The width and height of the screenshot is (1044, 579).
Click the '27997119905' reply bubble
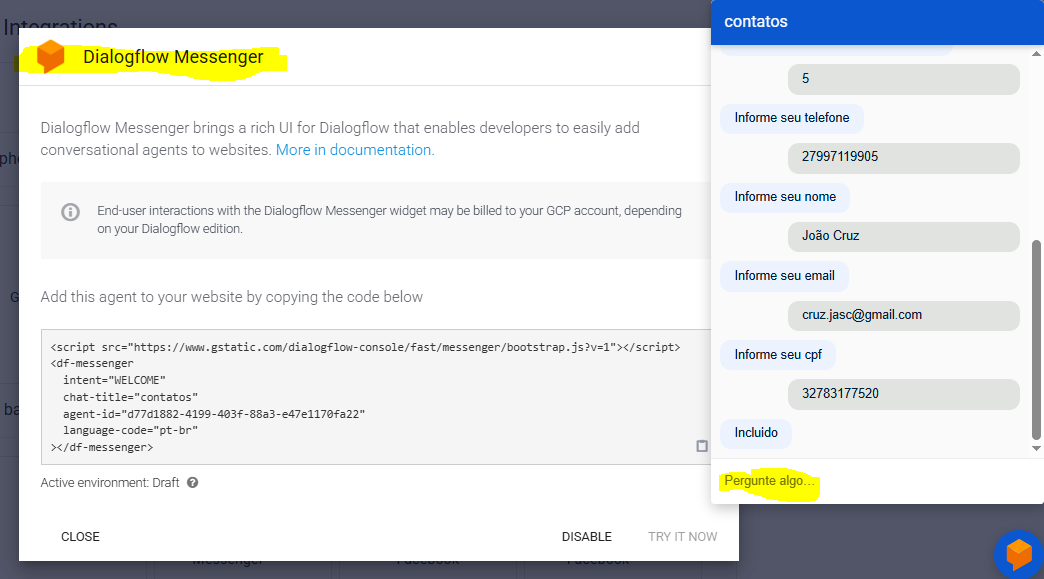(904, 157)
